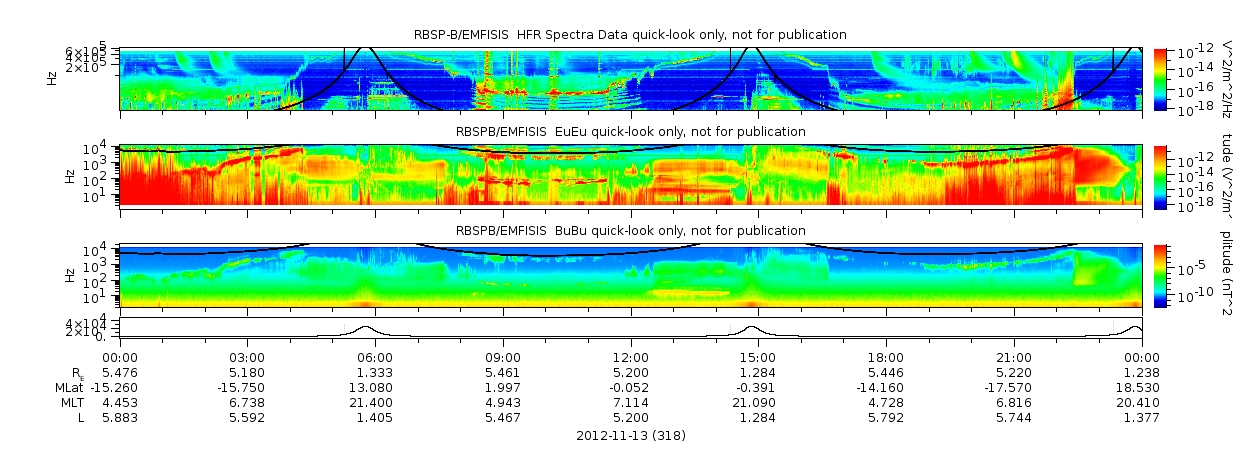Click the MLat row label
This screenshot has width=1250, height=449.
[71, 388]
